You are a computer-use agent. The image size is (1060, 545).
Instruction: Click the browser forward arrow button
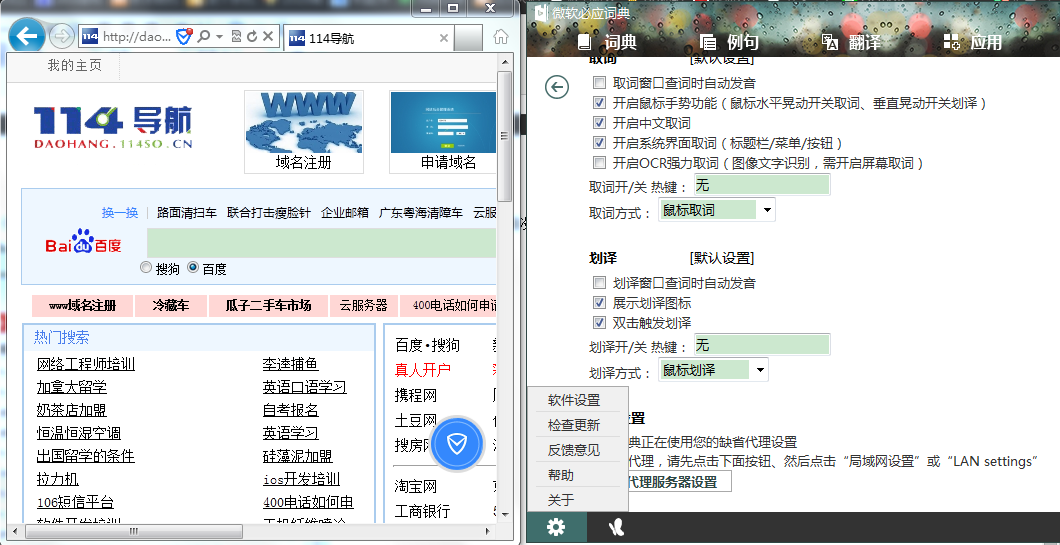(62, 37)
